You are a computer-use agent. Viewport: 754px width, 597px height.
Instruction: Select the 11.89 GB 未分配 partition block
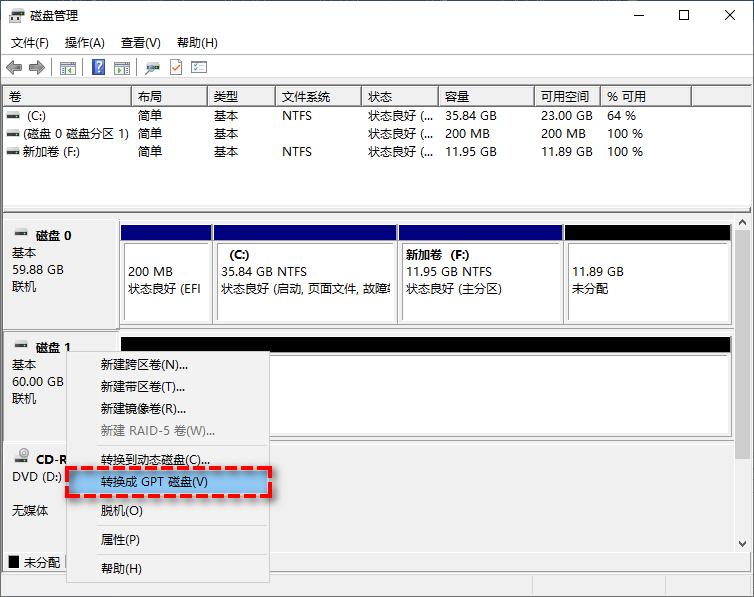647,278
